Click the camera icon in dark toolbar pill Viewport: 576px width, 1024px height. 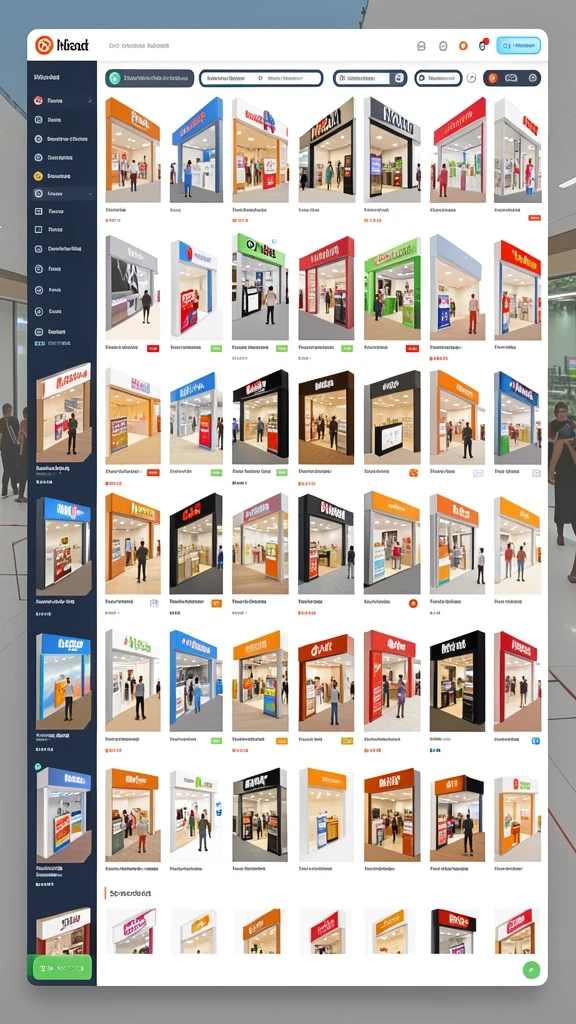(511, 78)
